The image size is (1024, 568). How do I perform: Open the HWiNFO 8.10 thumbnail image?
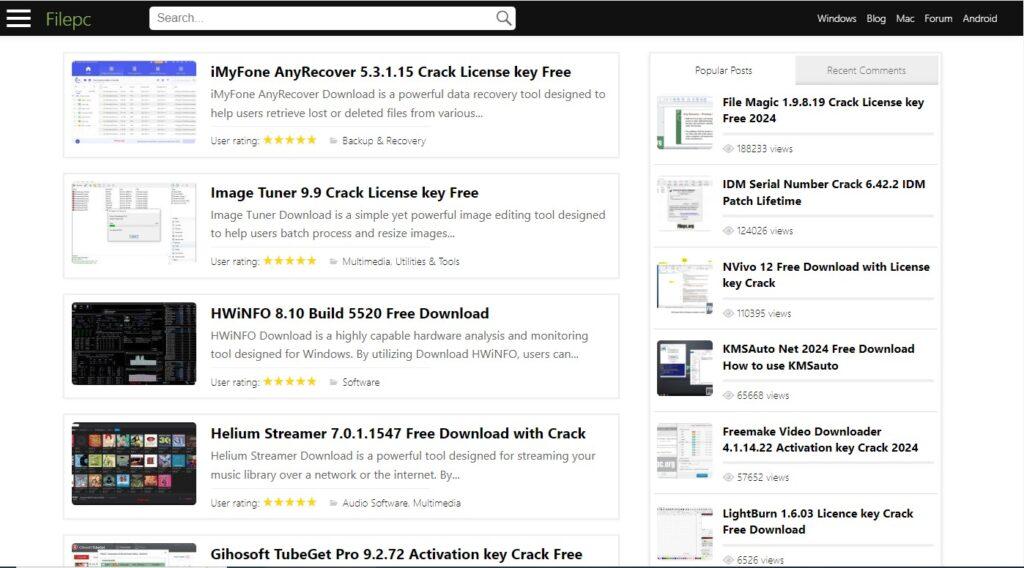(134, 343)
